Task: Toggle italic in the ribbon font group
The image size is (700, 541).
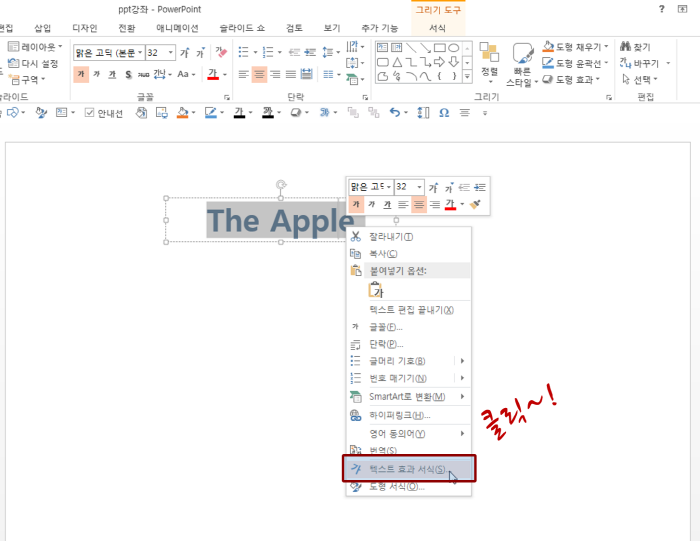Action: 96,74
